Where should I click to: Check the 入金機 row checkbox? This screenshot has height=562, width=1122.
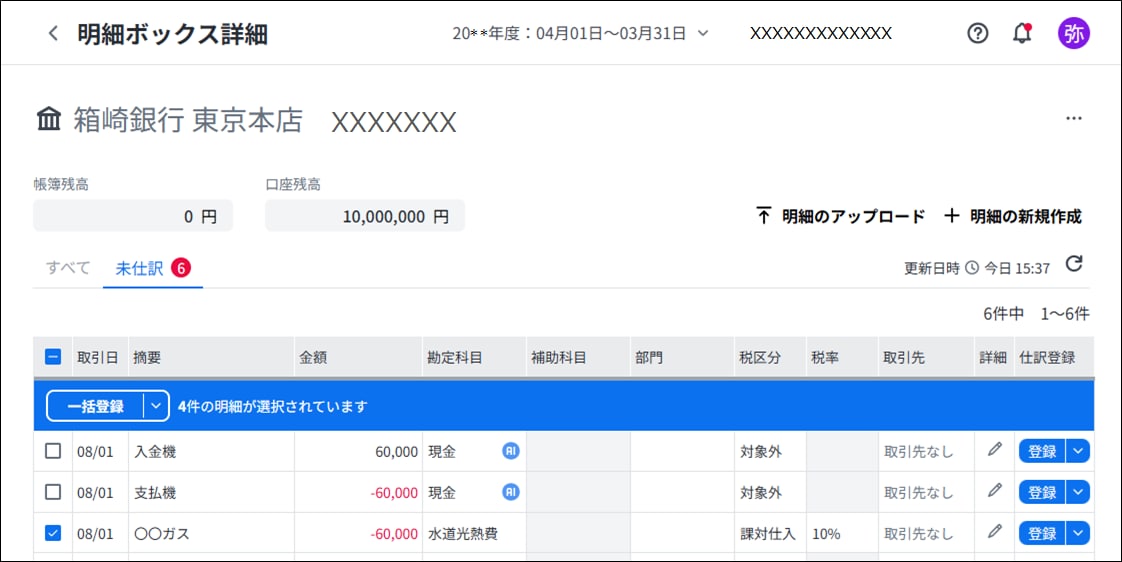click(53, 451)
